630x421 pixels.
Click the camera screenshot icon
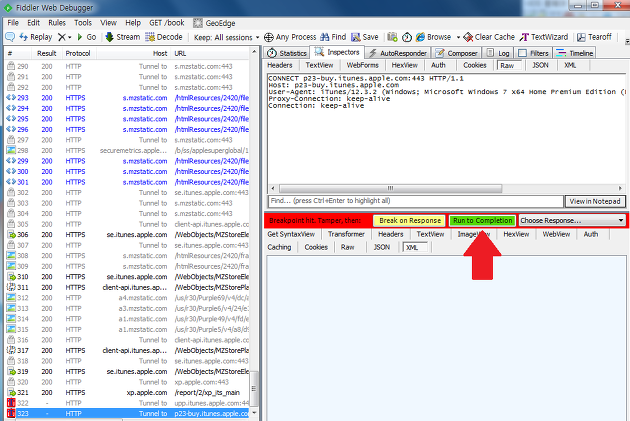pyautogui.click(x=392, y=37)
